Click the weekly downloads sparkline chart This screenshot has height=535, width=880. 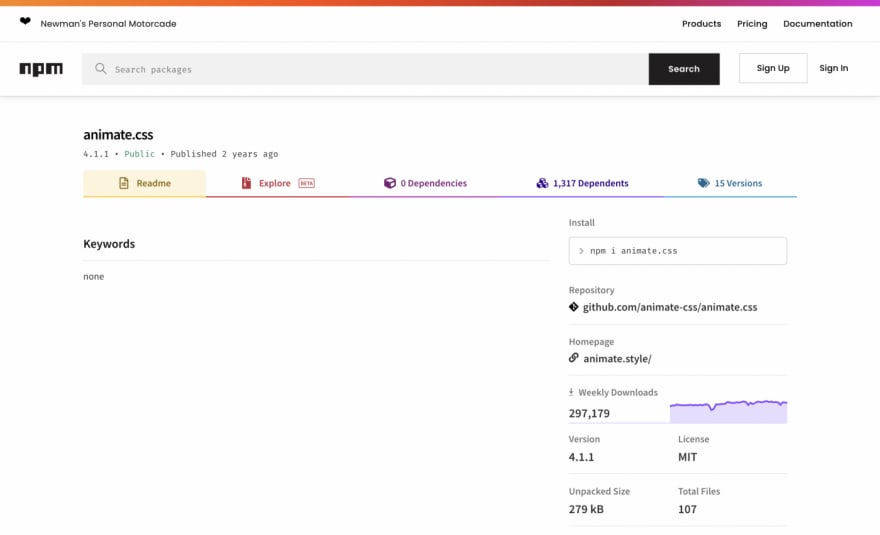pyautogui.click(x=728, y=411)
